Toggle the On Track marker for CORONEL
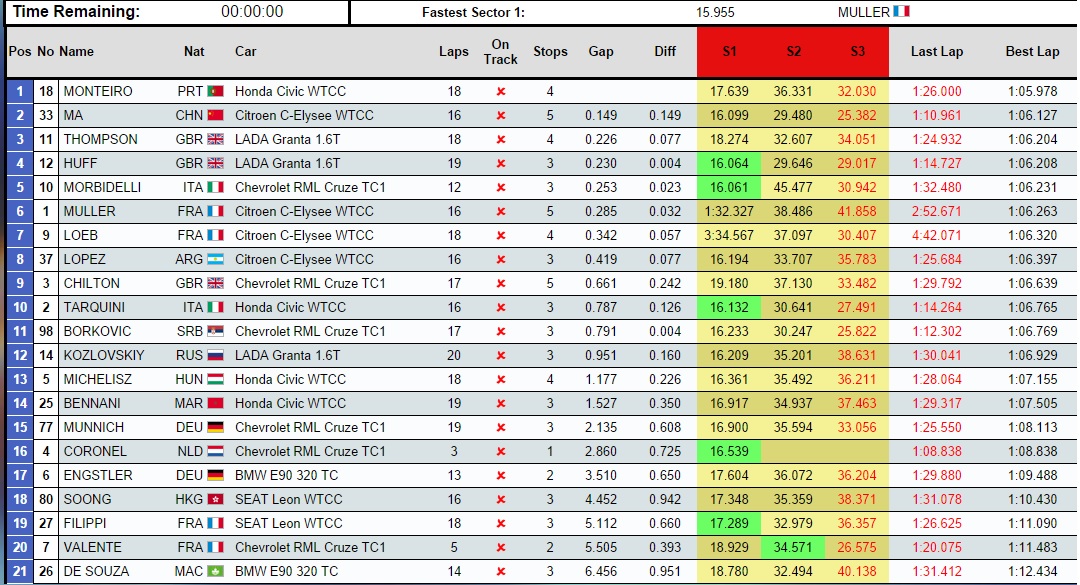This screenshot has height=585, width=1080. [500, 453]
